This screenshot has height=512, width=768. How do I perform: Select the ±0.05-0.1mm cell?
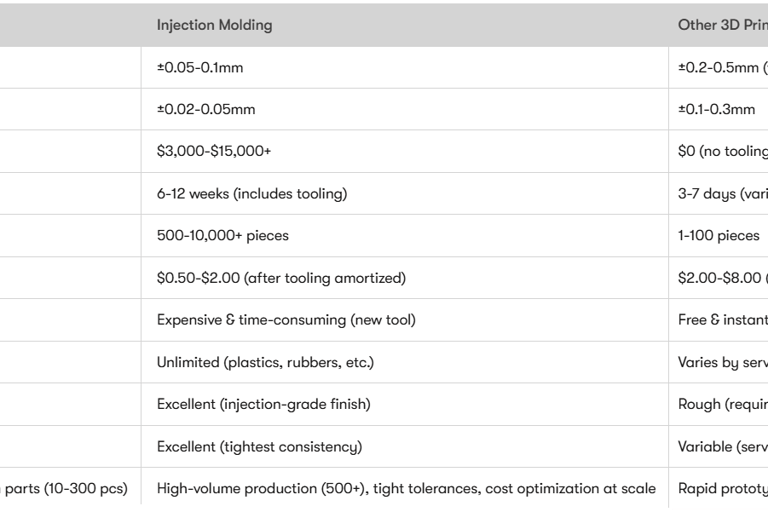click(x=200, y=68)
